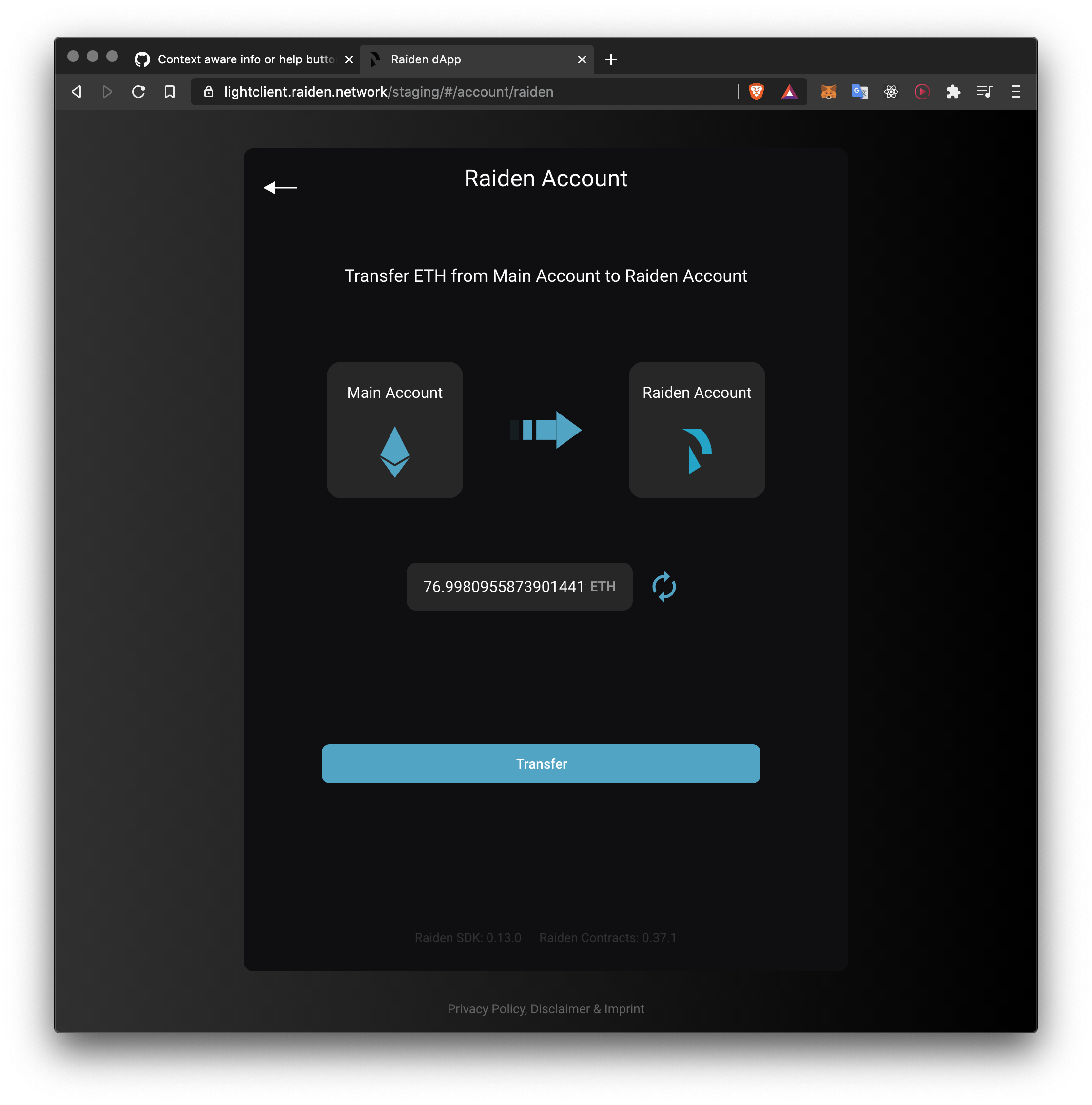This screenshot has height=1105, width=1092.
Task: View site security via padlock icon
Action: click(x=209, y=92)
